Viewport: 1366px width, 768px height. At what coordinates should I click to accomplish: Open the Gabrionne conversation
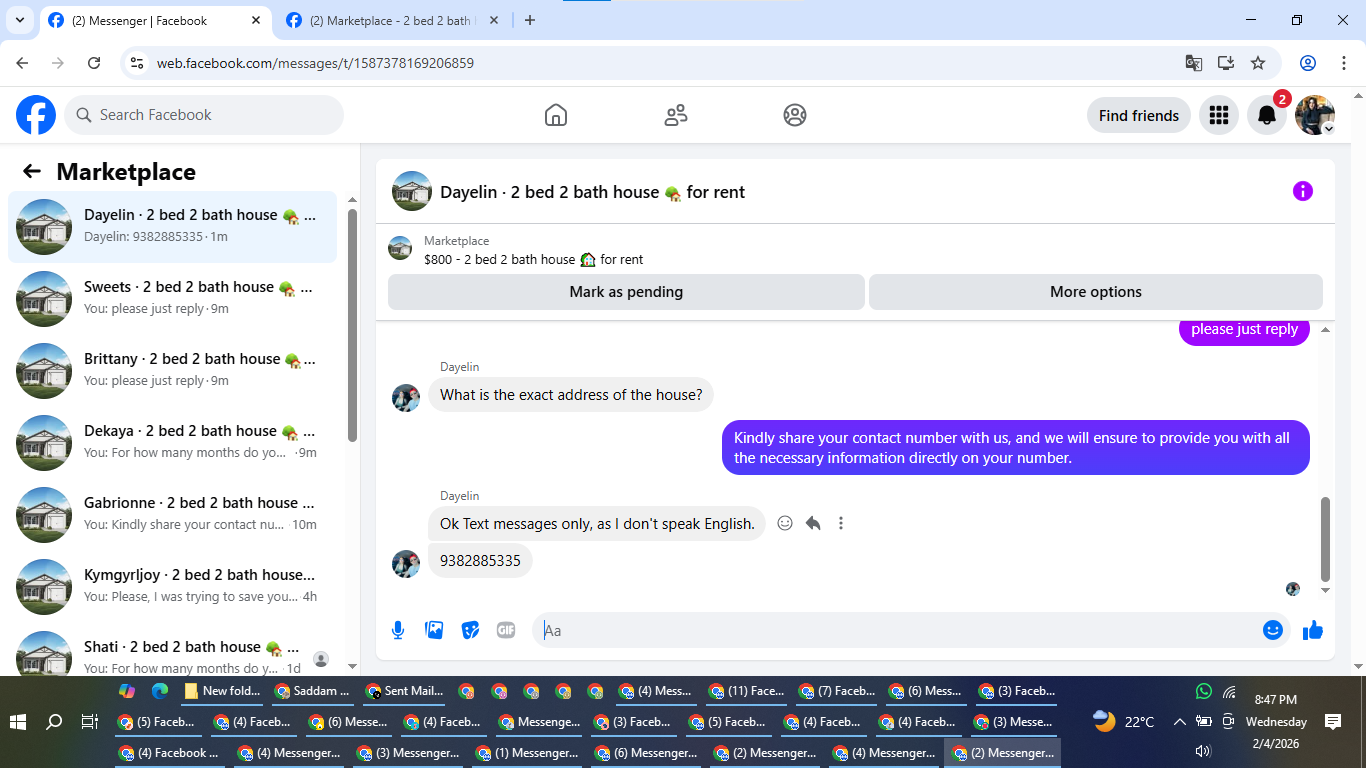pyautogui.click(x=173, y=515)
